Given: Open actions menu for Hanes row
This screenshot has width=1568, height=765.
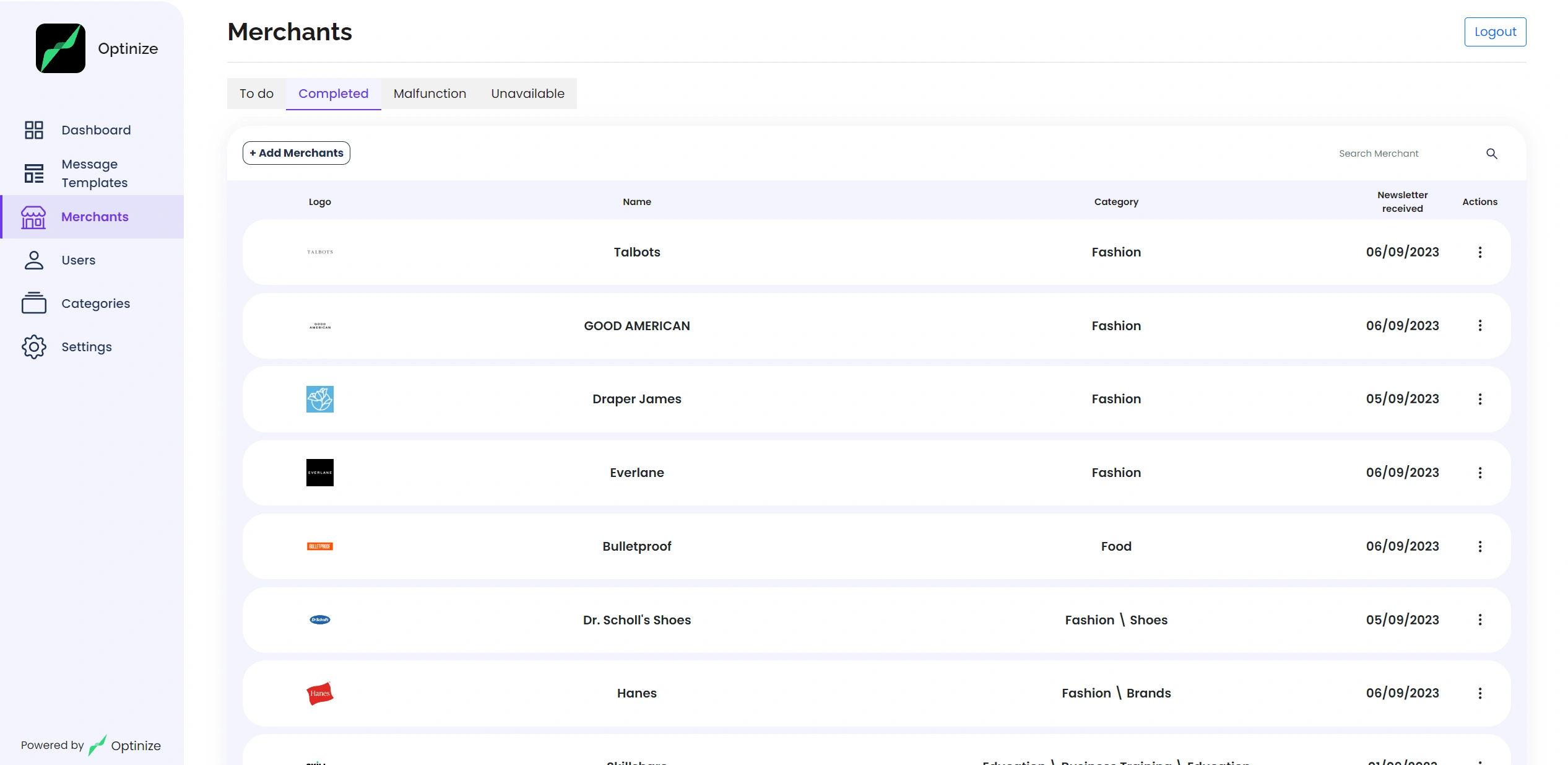Looking at the screenshot, I should point(1480,693).
